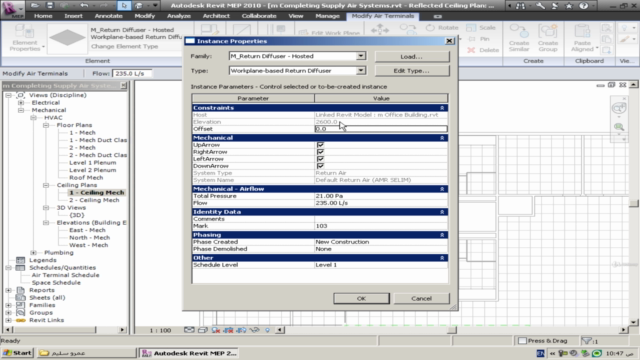Viewport: 640px width, 360px height.
Task: Open the Collaborate ribbon tab
Action: [x=259, y=16]
